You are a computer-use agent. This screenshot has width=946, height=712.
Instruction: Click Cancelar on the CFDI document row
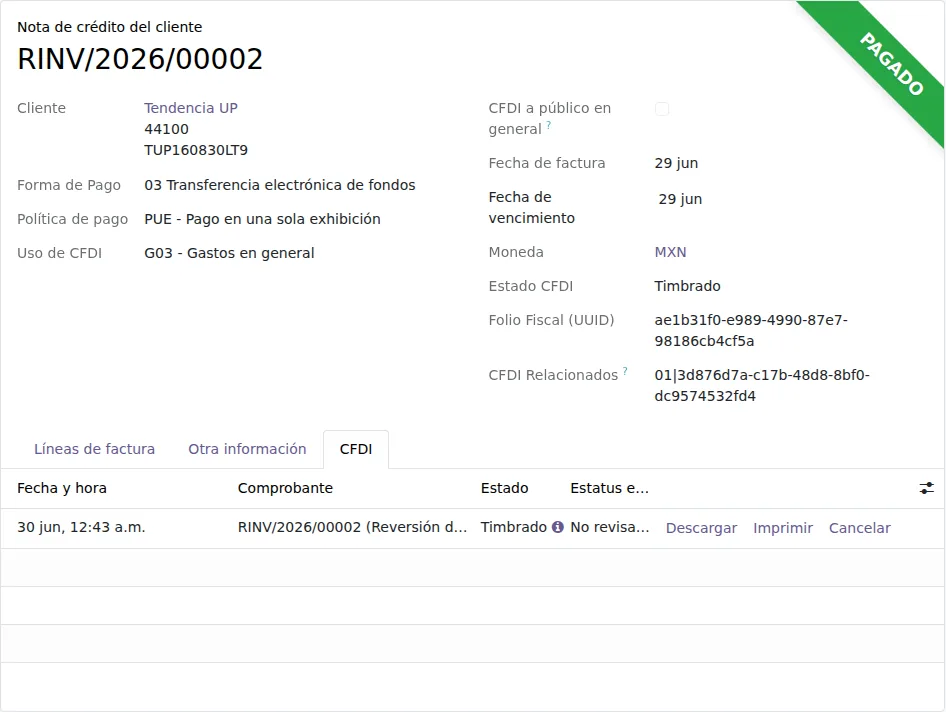pyautogui.click(x=859, y=528)
